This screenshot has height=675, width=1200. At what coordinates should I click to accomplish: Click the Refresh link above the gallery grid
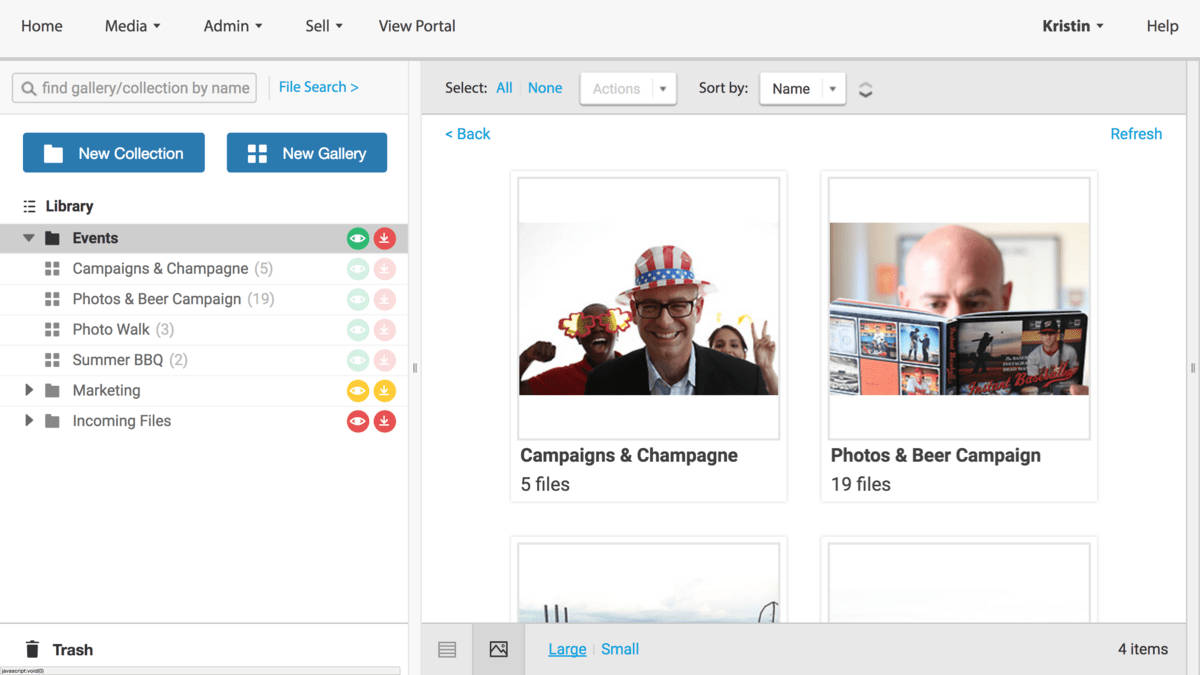[1136, 133]
